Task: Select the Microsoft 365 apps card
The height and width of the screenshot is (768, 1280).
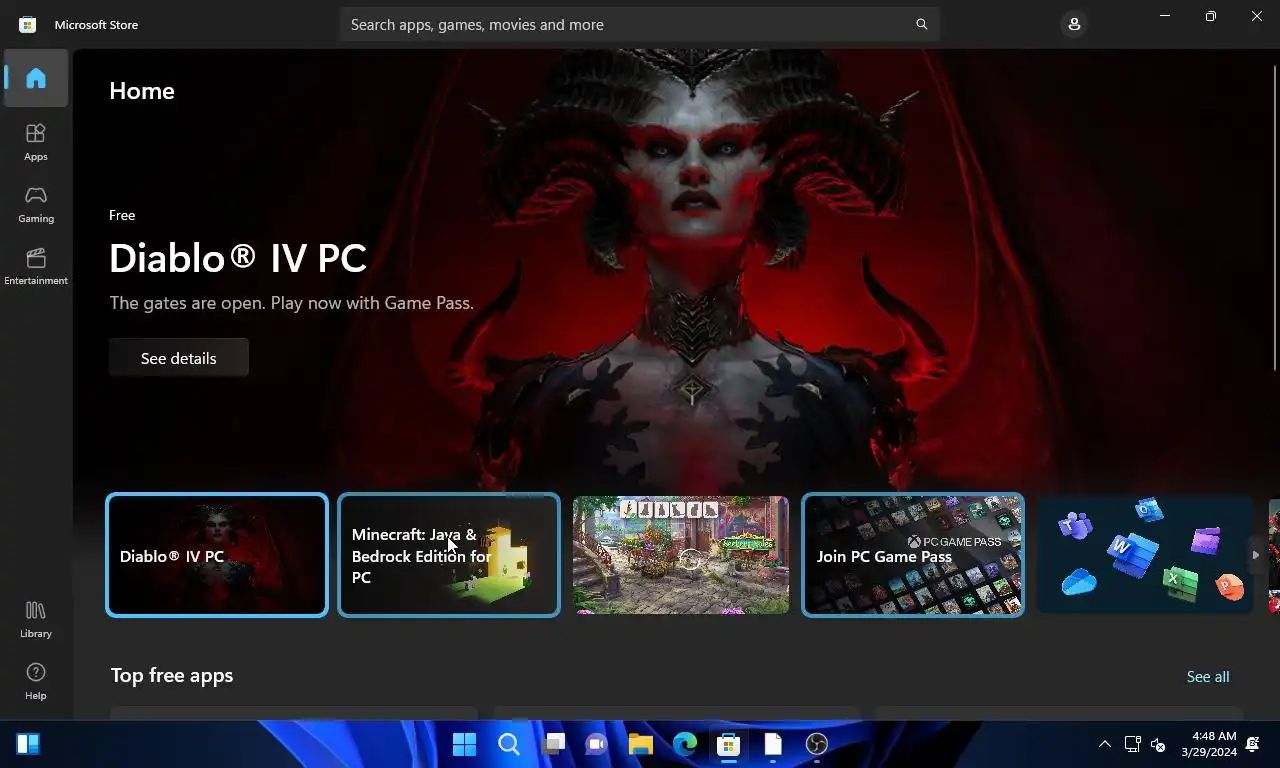Action: 1145,555
